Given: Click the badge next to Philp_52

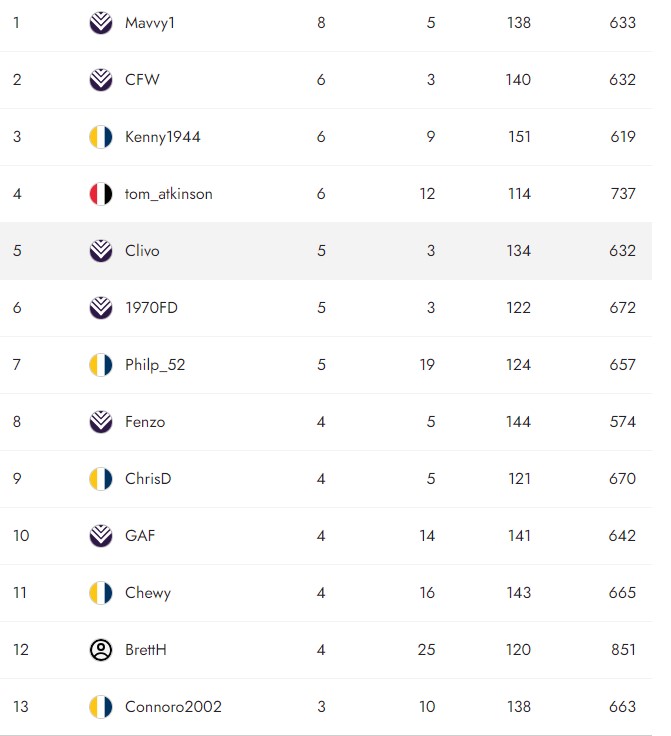Looking at the screenshot, I should pos(100,364).
